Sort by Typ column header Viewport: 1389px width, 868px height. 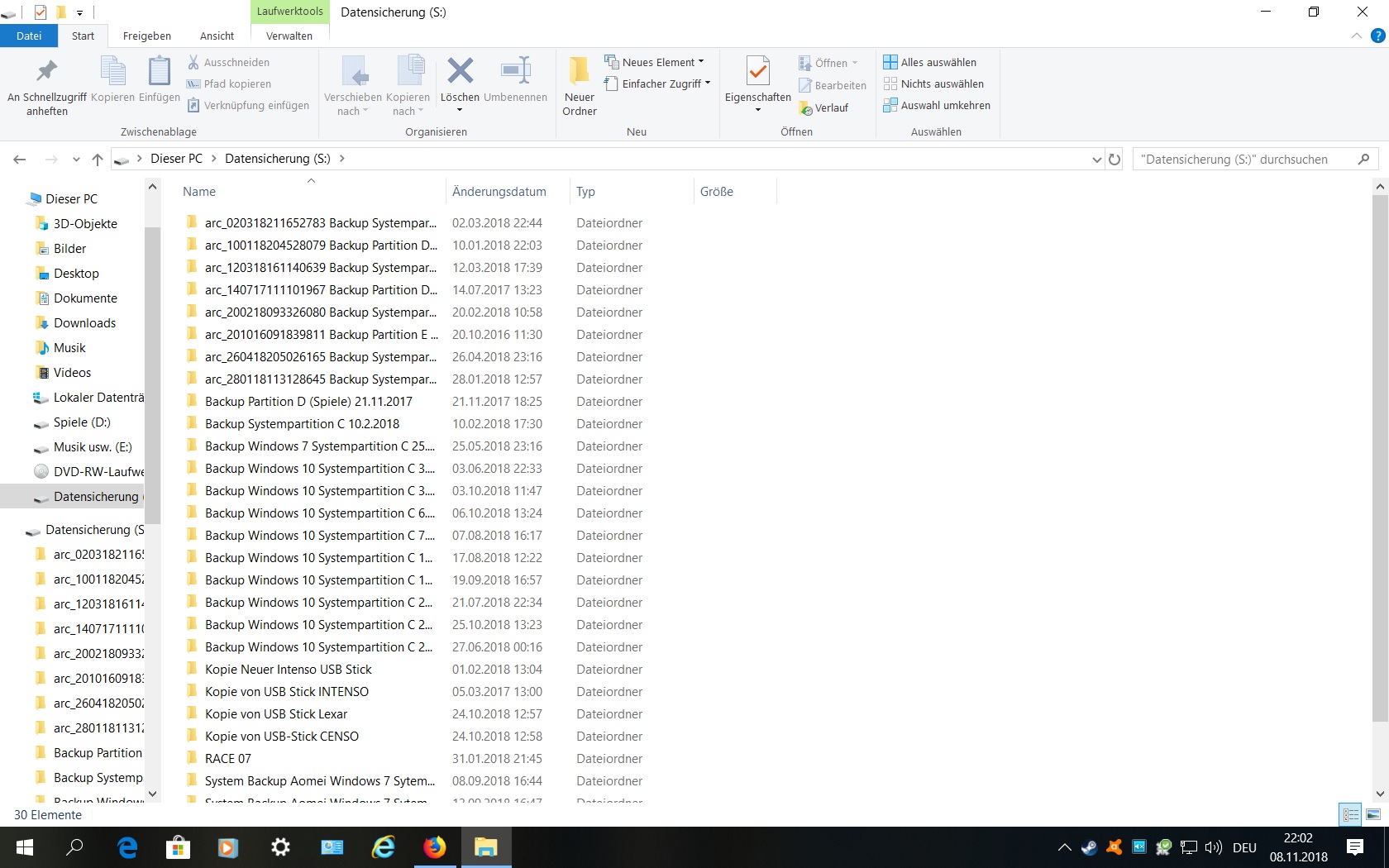631,191
